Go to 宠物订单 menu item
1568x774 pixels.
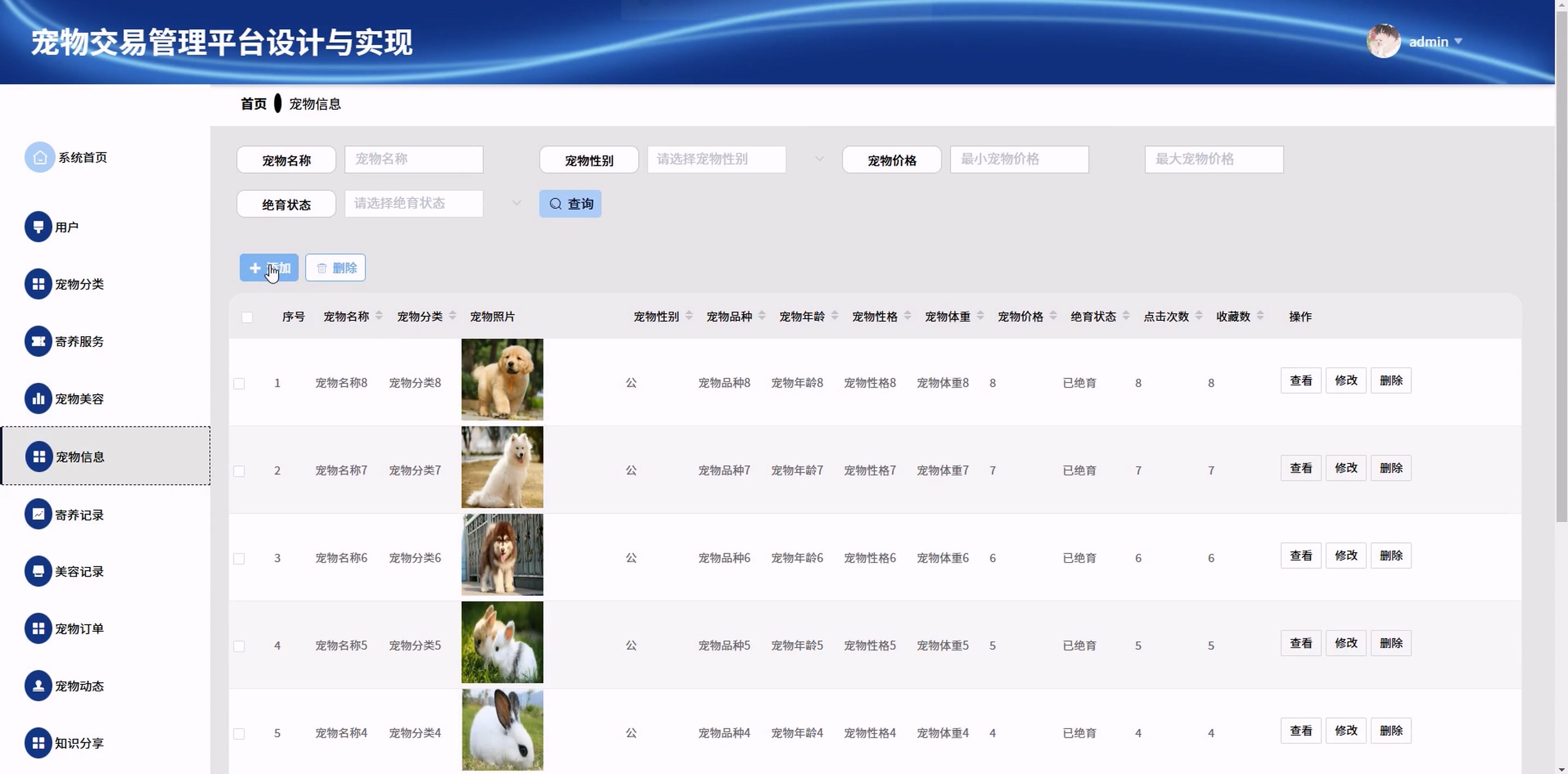79,629
